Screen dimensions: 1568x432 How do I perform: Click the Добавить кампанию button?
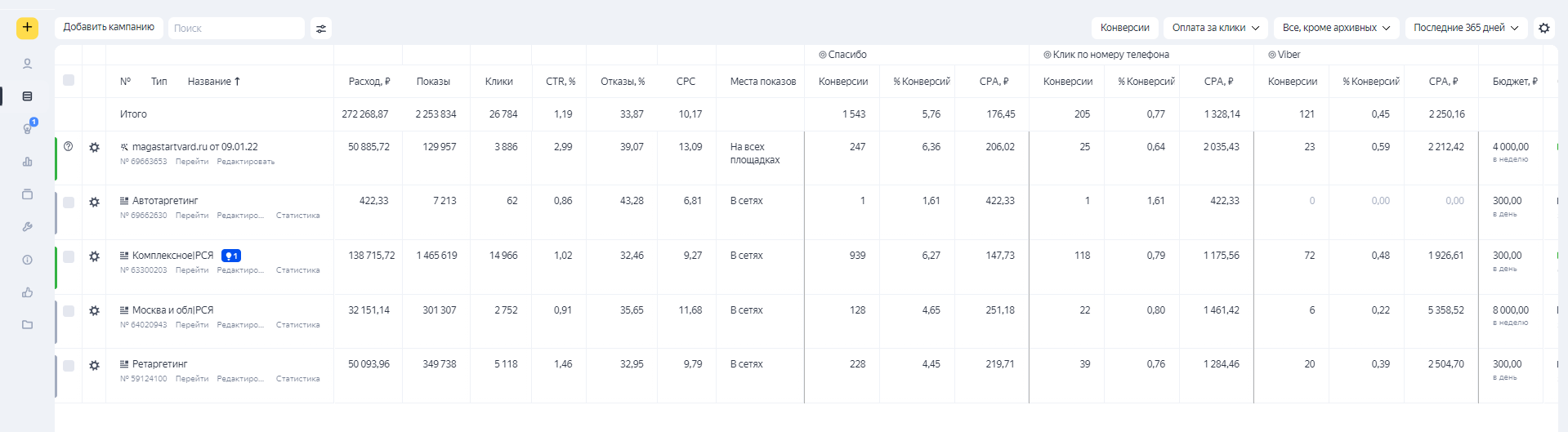pyautogui.click(x=109, y=28)
